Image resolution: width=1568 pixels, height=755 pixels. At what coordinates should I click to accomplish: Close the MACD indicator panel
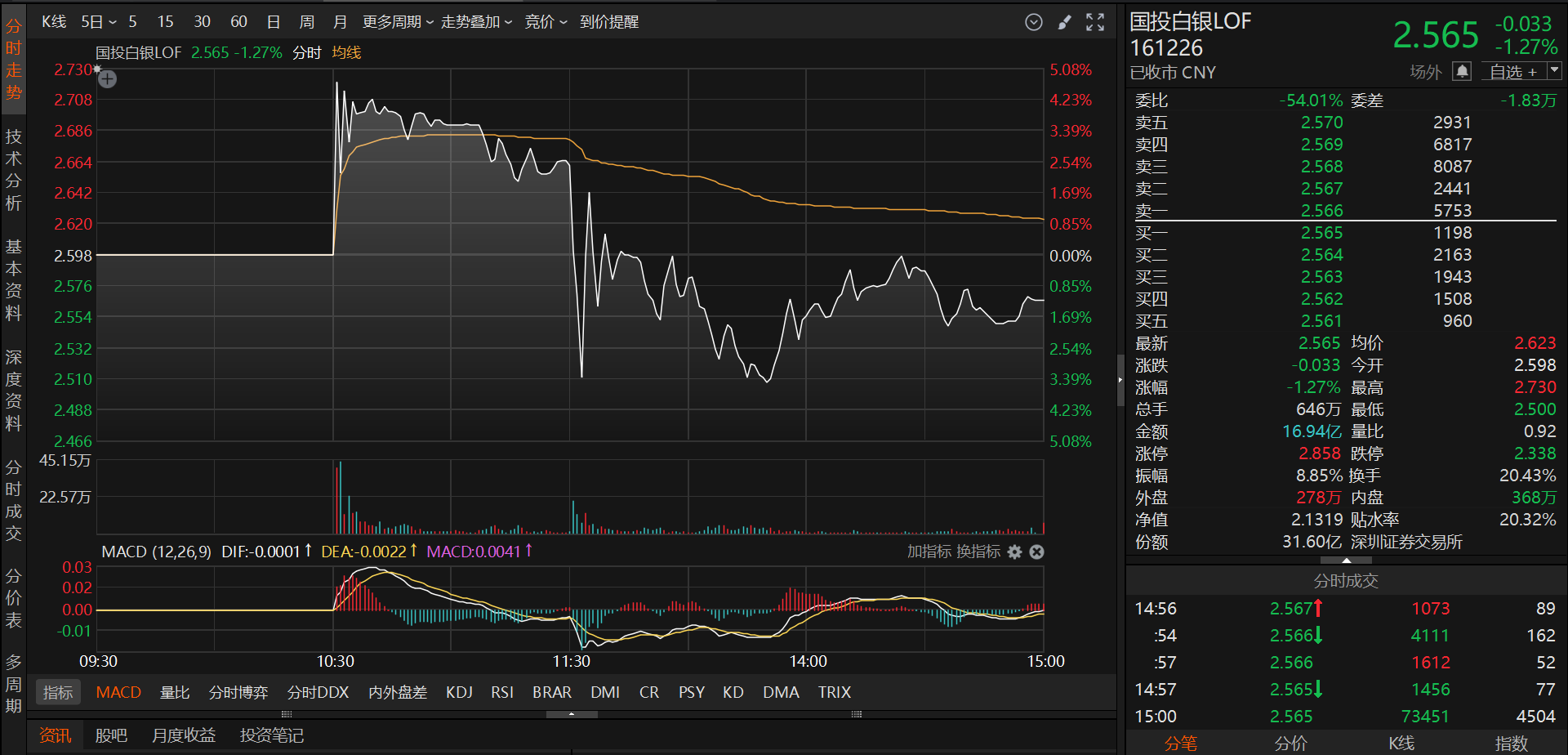[1036, 552]
